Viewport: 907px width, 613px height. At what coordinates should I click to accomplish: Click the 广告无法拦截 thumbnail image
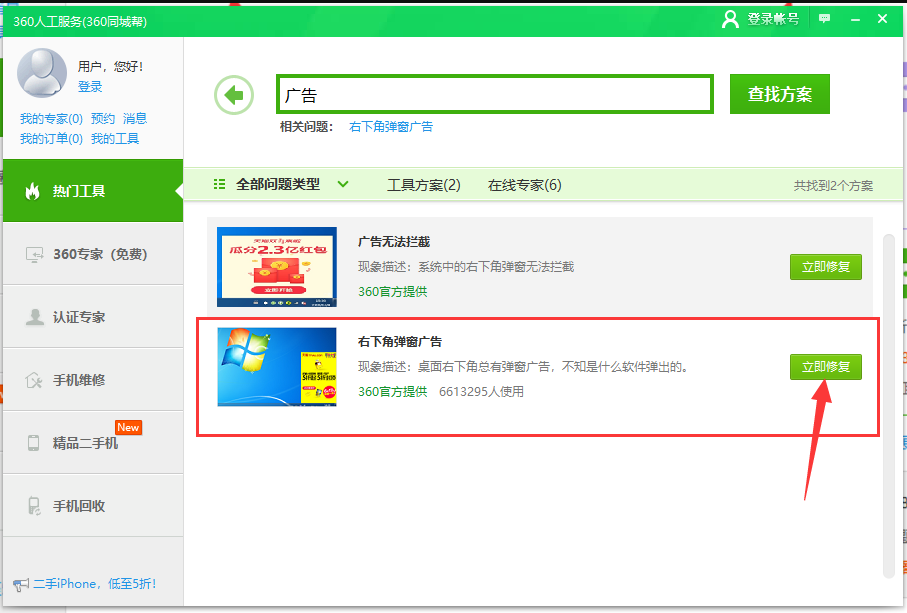point(277,267)
